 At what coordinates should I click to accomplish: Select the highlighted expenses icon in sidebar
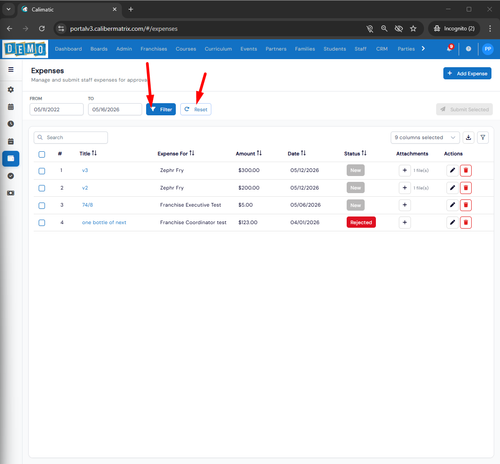[x=11, y=158]
